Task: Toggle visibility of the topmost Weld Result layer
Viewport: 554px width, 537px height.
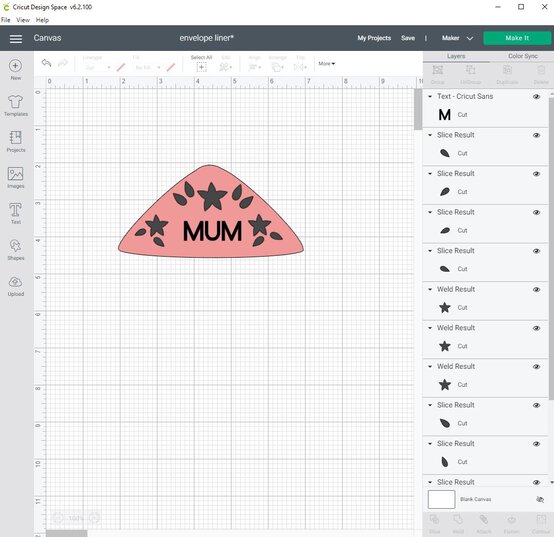Action: coord(536,290)
